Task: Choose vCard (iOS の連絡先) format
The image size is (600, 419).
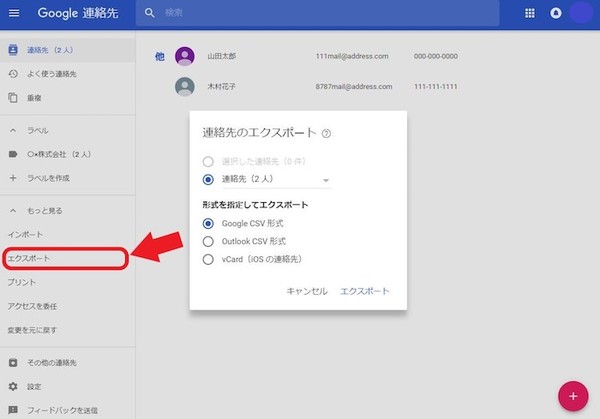Action: 208,259
